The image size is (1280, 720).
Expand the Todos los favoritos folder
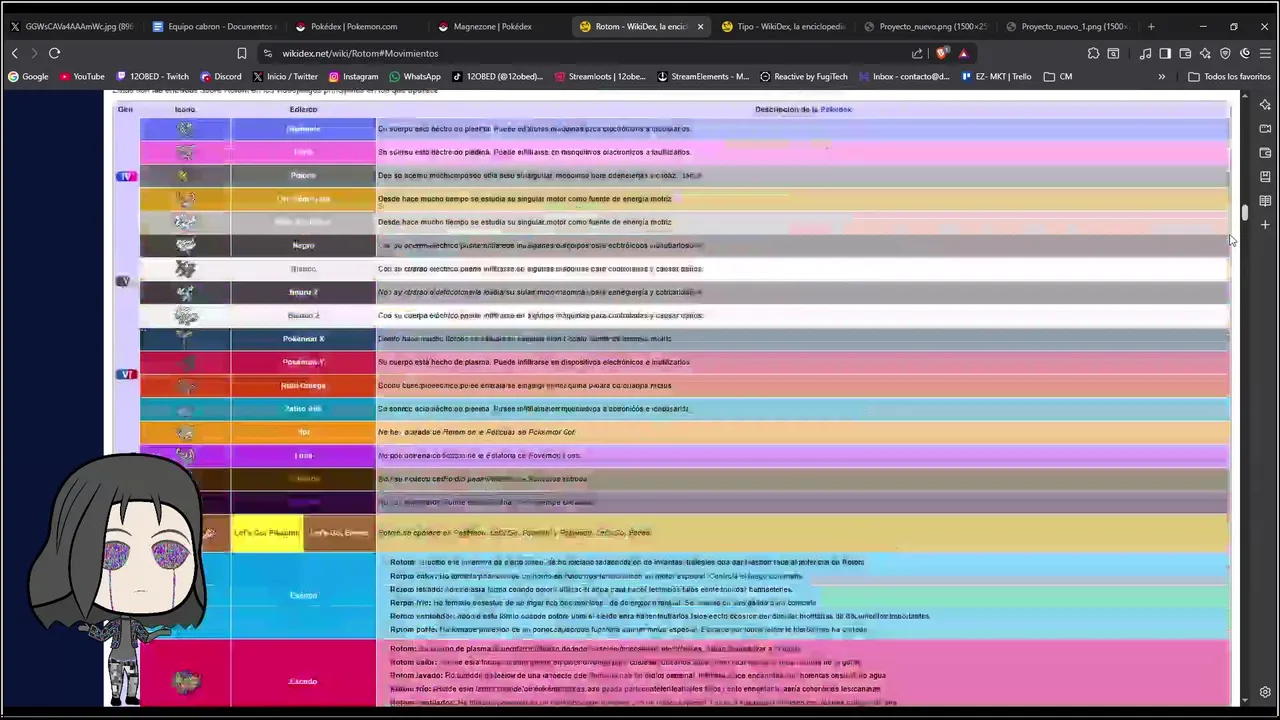1229,76
